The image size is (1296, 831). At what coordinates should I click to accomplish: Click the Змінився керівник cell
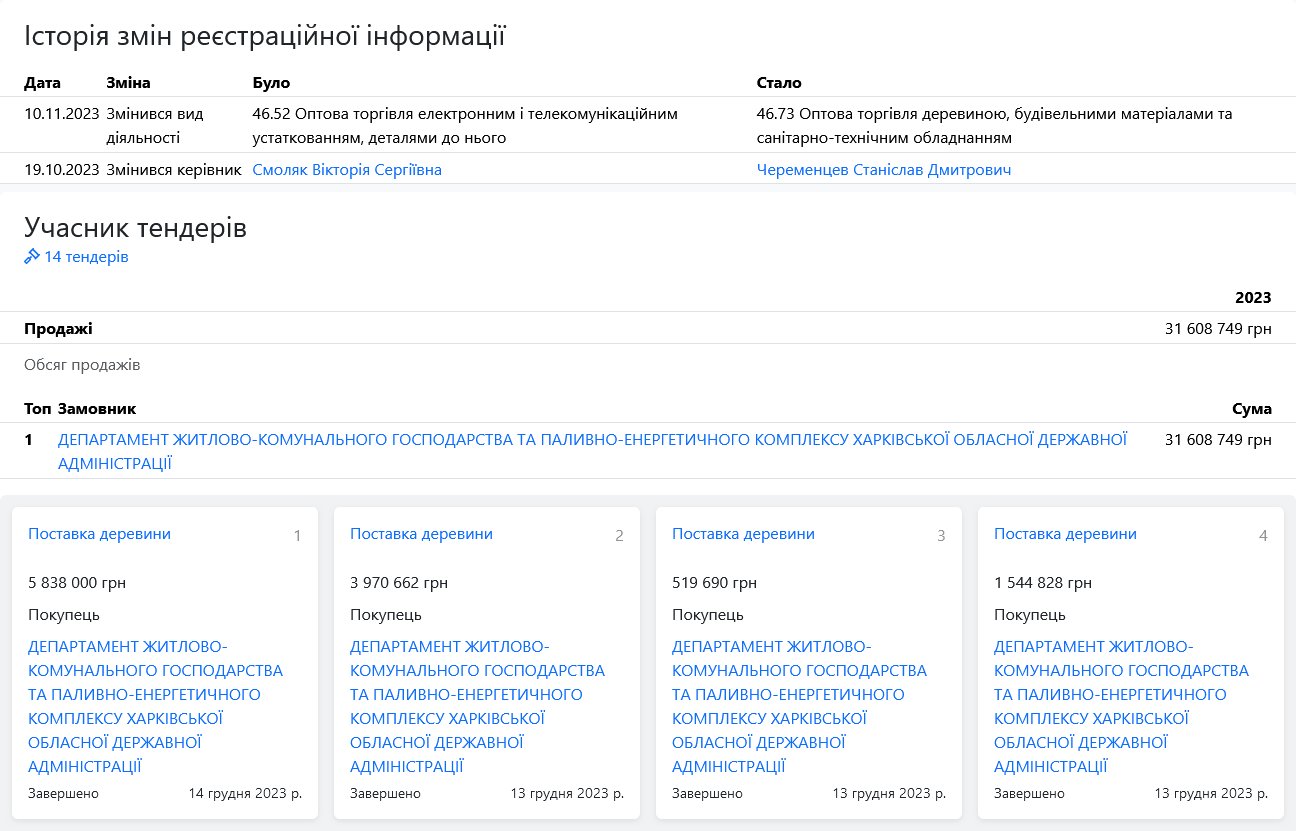point(174,170)
